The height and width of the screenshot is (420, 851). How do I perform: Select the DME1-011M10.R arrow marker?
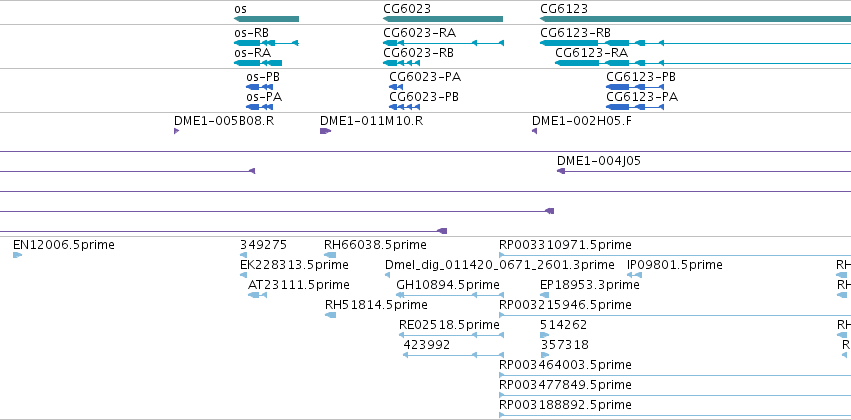(x=325, y=131)
